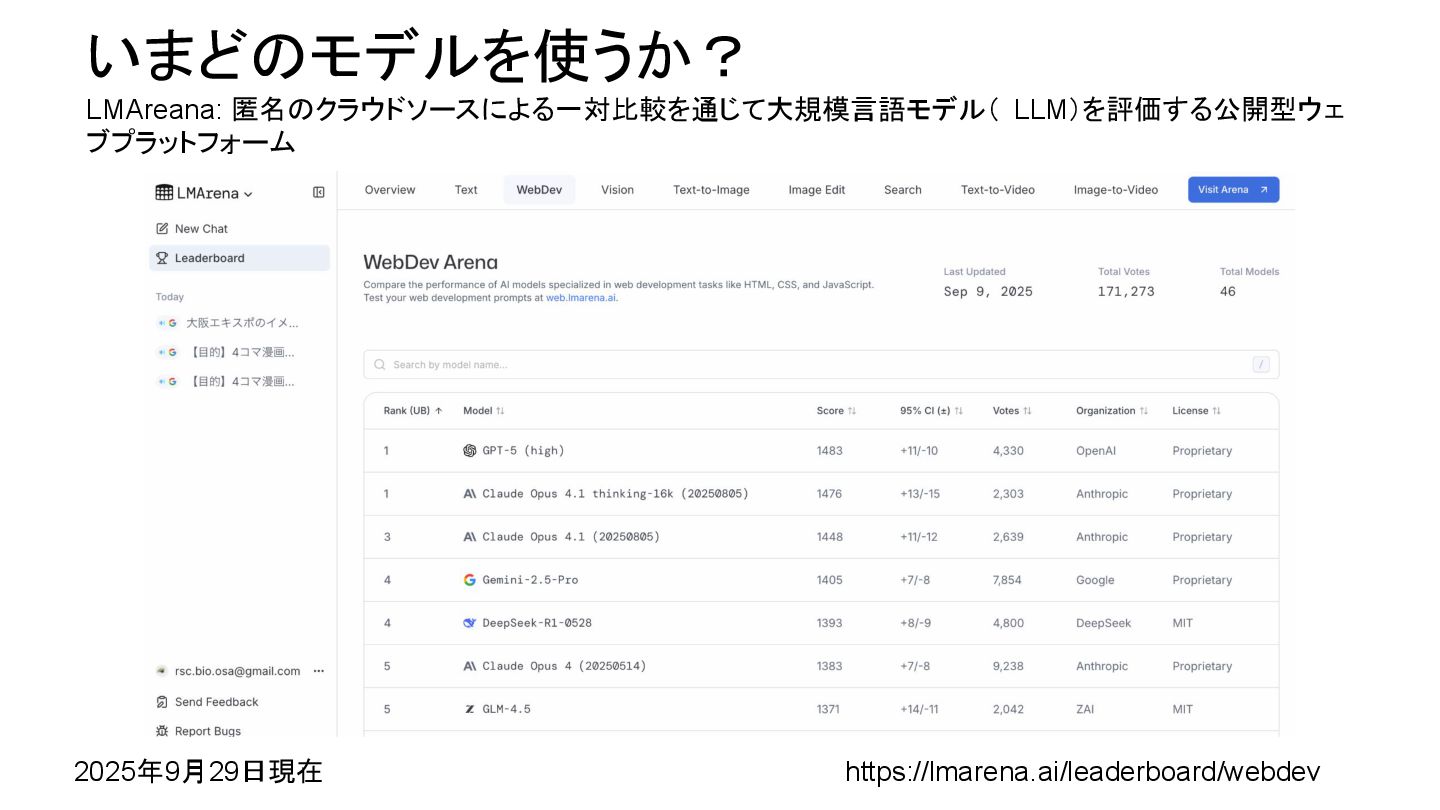1440x810 pixels.
Task: Open the Image Edit tab
Action: pyautogui.click(x=817, y=190)
